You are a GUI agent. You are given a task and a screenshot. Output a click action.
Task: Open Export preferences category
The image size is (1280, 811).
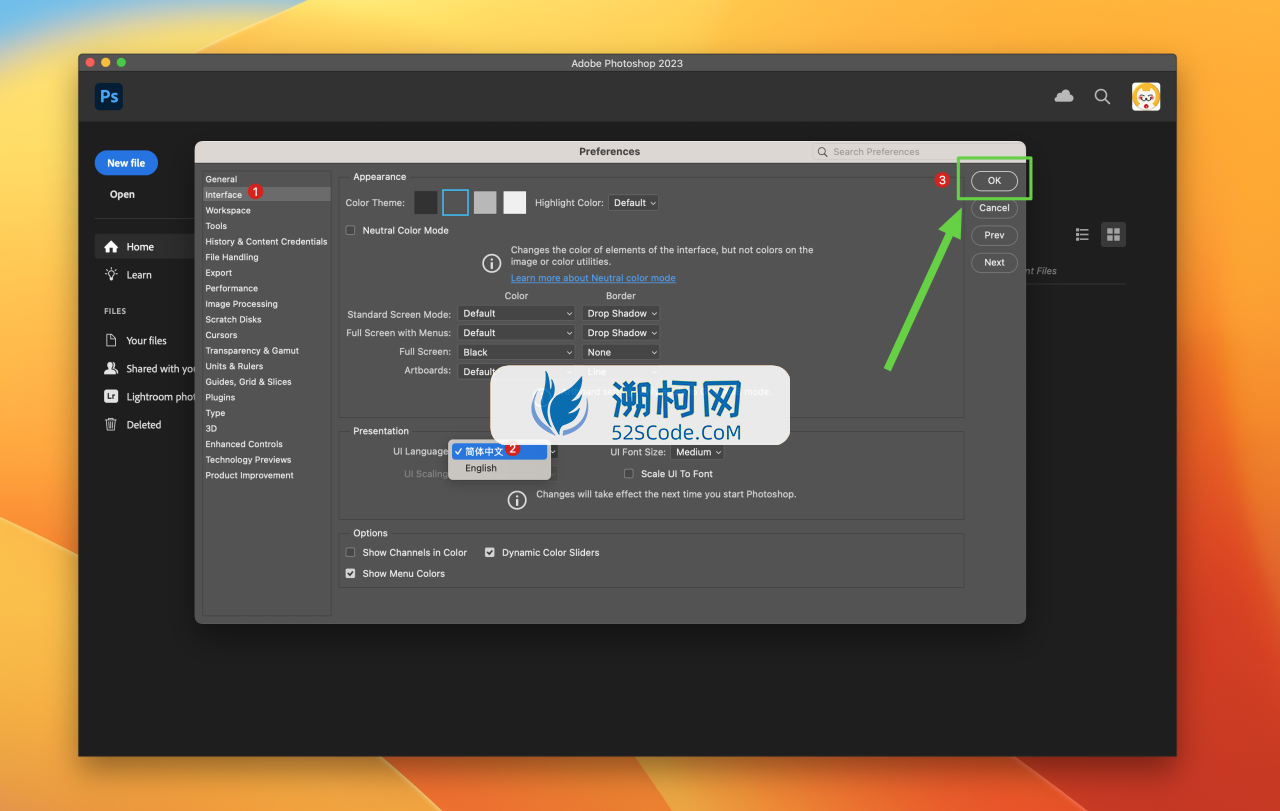coord(266,272)
